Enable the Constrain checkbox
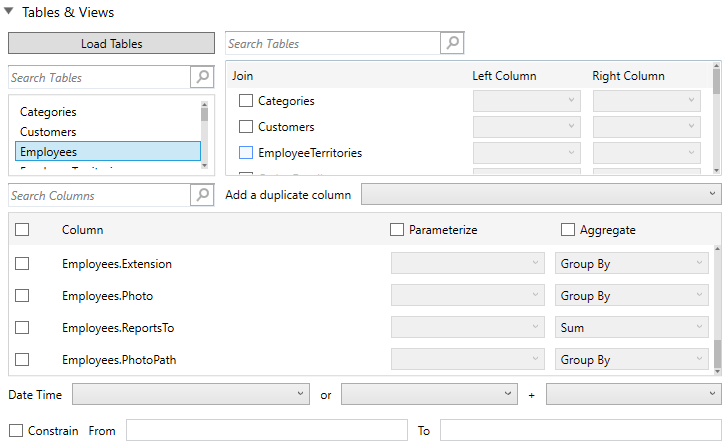The height and width of the screenshot is (447, 728). coord(15,431)
